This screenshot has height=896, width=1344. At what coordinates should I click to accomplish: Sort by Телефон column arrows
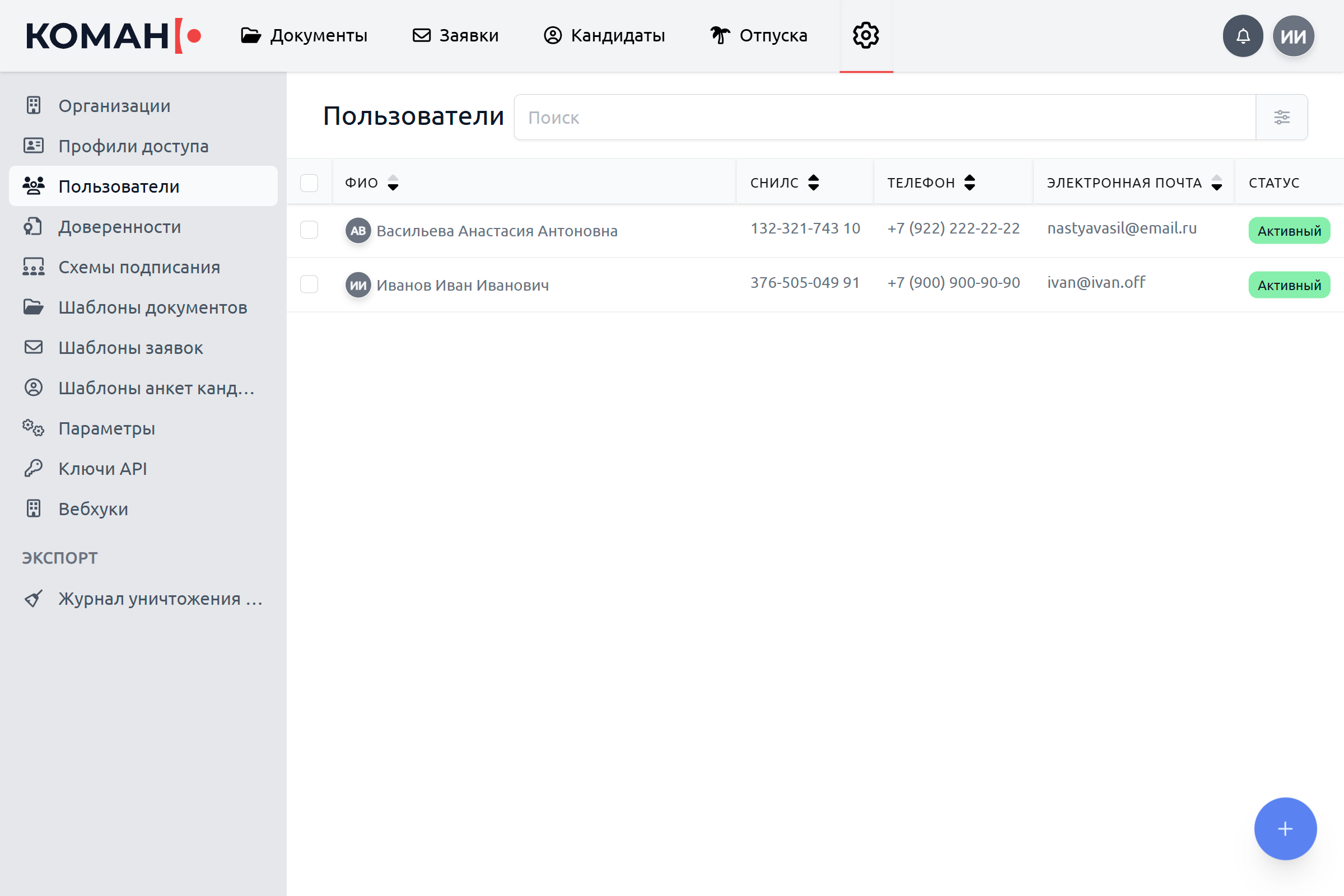coord(970,183)
